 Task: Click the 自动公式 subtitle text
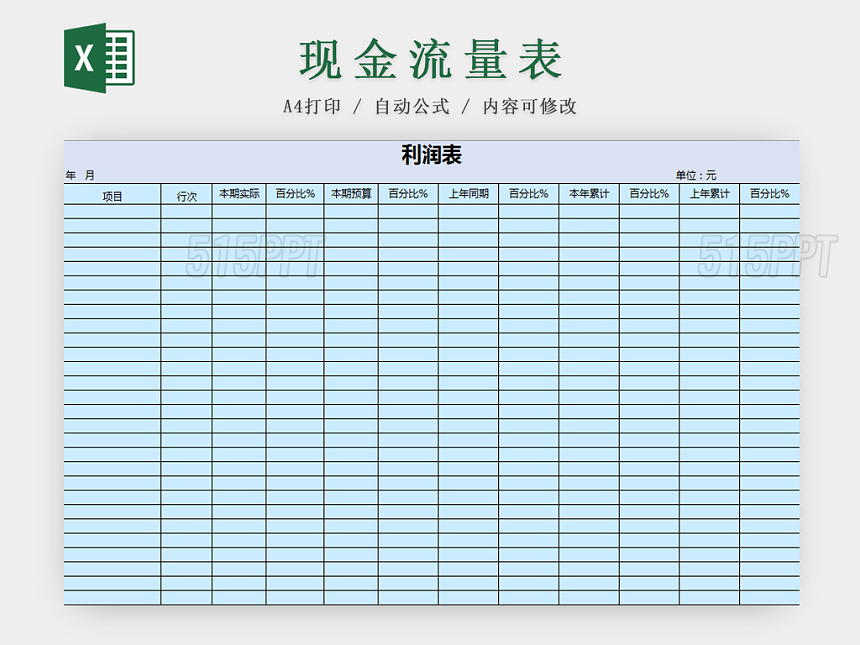click(412, 106)
